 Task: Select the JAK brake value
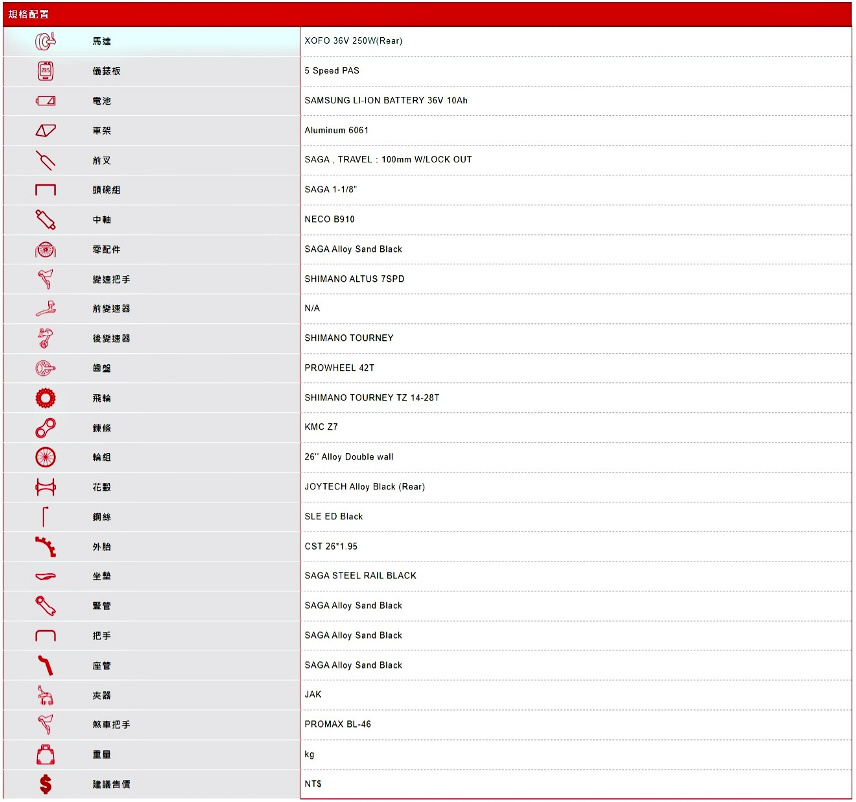(x=313, y=694)
